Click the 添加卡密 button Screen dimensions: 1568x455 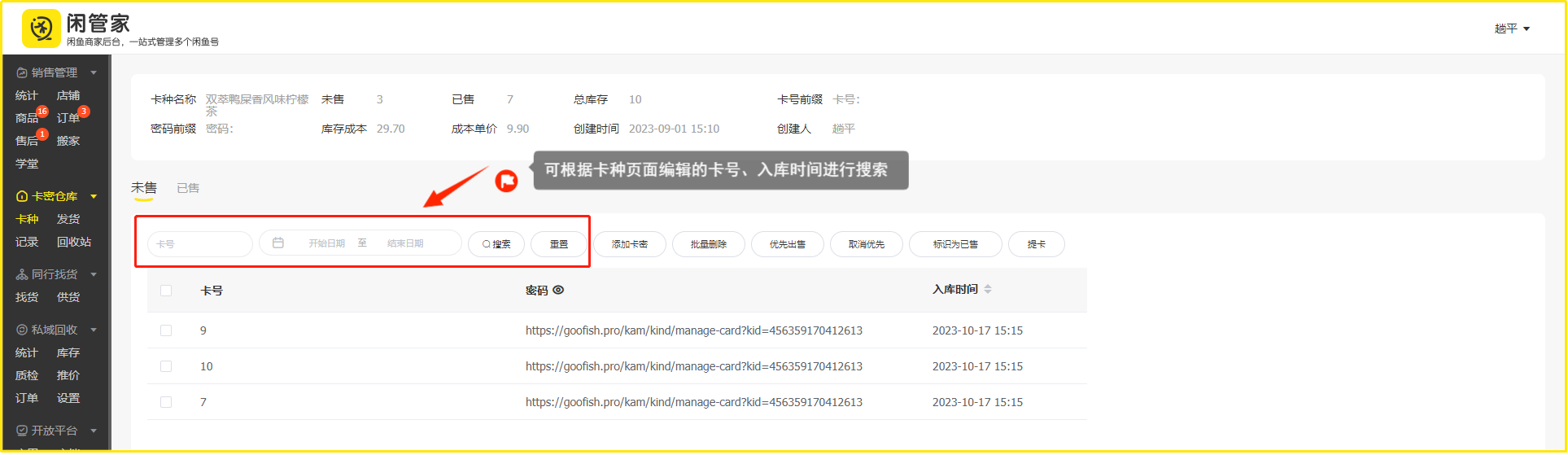click(x=629, y=244)
